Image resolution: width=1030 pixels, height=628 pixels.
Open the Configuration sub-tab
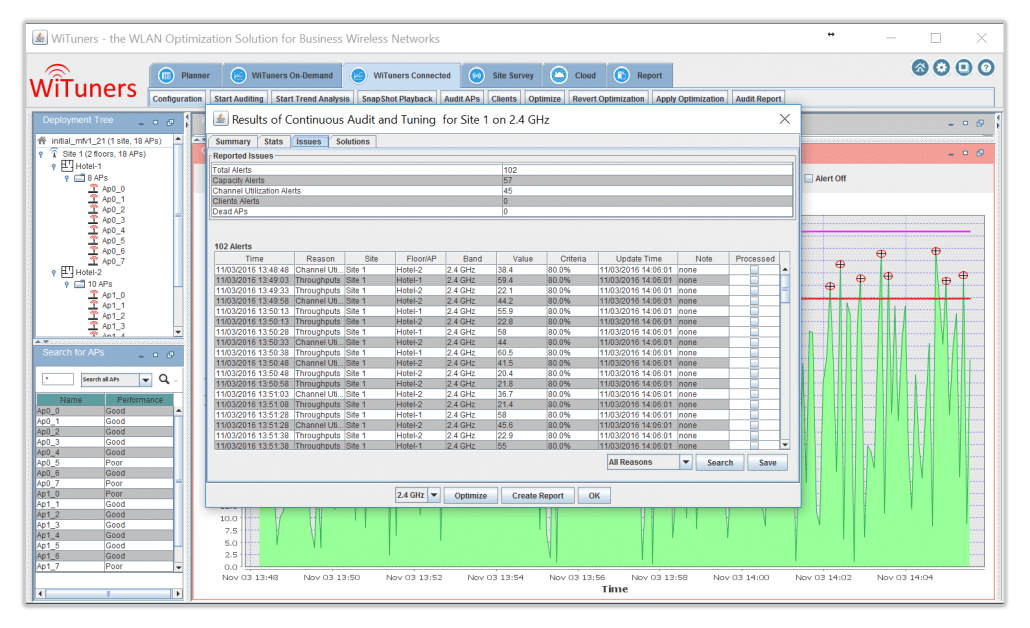(177, 99)
